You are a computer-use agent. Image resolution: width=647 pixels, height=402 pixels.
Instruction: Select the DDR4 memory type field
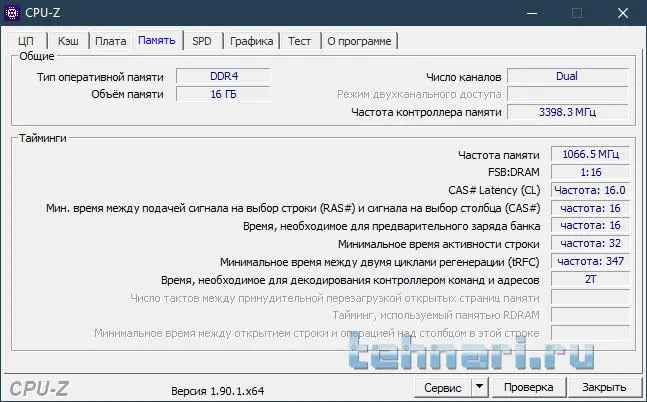click(x=223, y=76)
